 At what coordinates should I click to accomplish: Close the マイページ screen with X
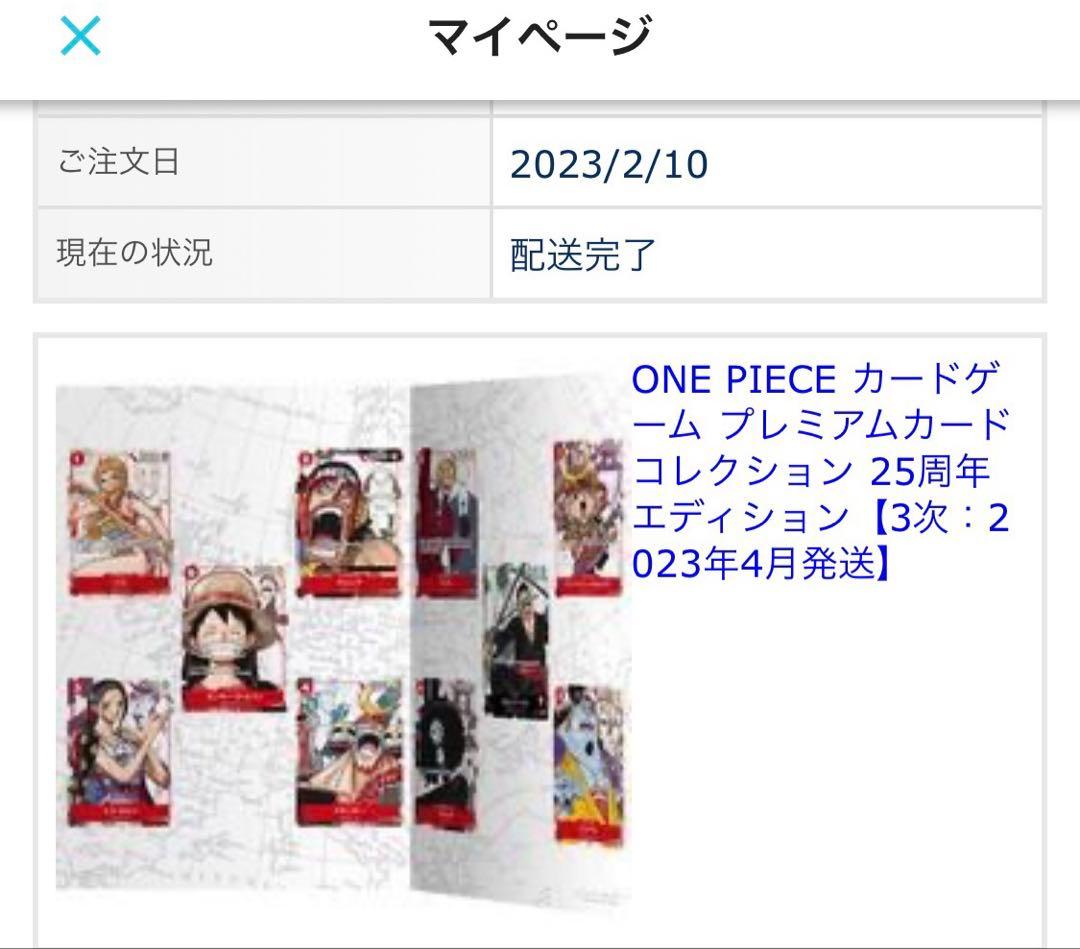[81, 36]
